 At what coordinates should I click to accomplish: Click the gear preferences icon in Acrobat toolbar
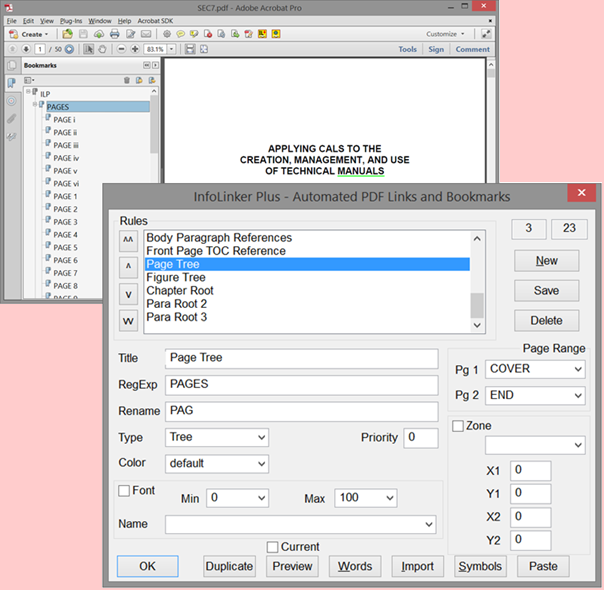point(167,34)
